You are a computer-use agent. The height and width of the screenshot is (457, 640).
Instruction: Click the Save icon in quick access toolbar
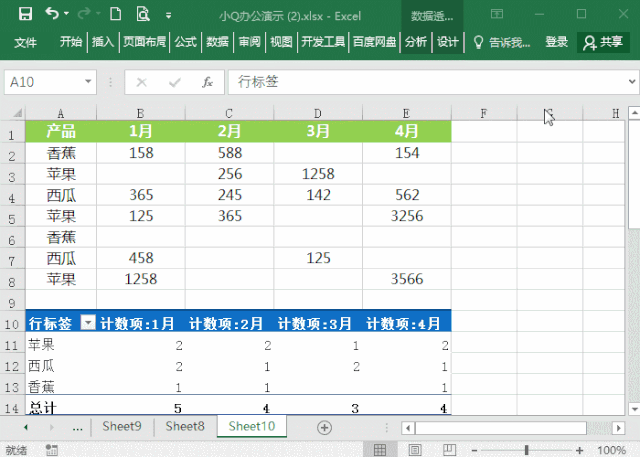25,14
